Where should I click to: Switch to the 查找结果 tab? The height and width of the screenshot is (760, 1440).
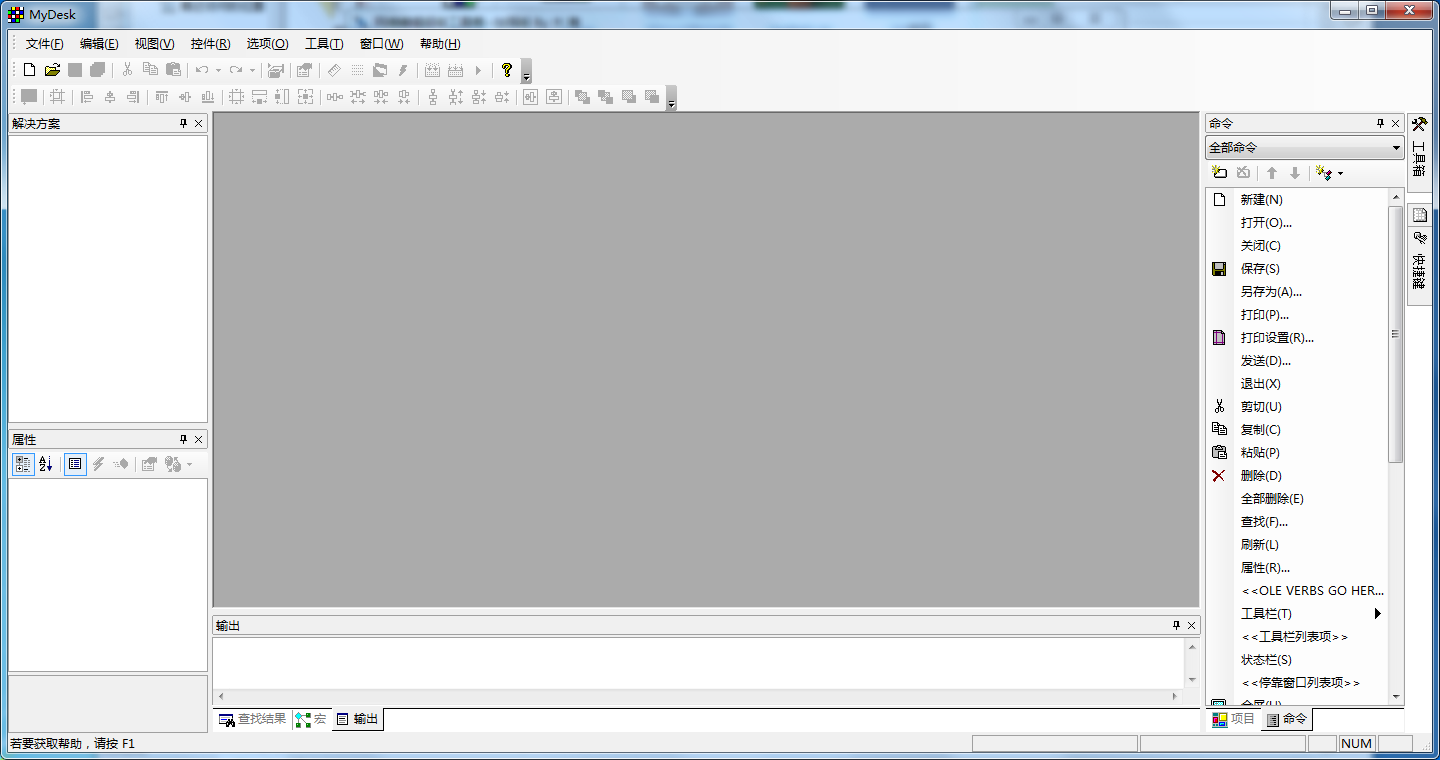tap(252, 719)
